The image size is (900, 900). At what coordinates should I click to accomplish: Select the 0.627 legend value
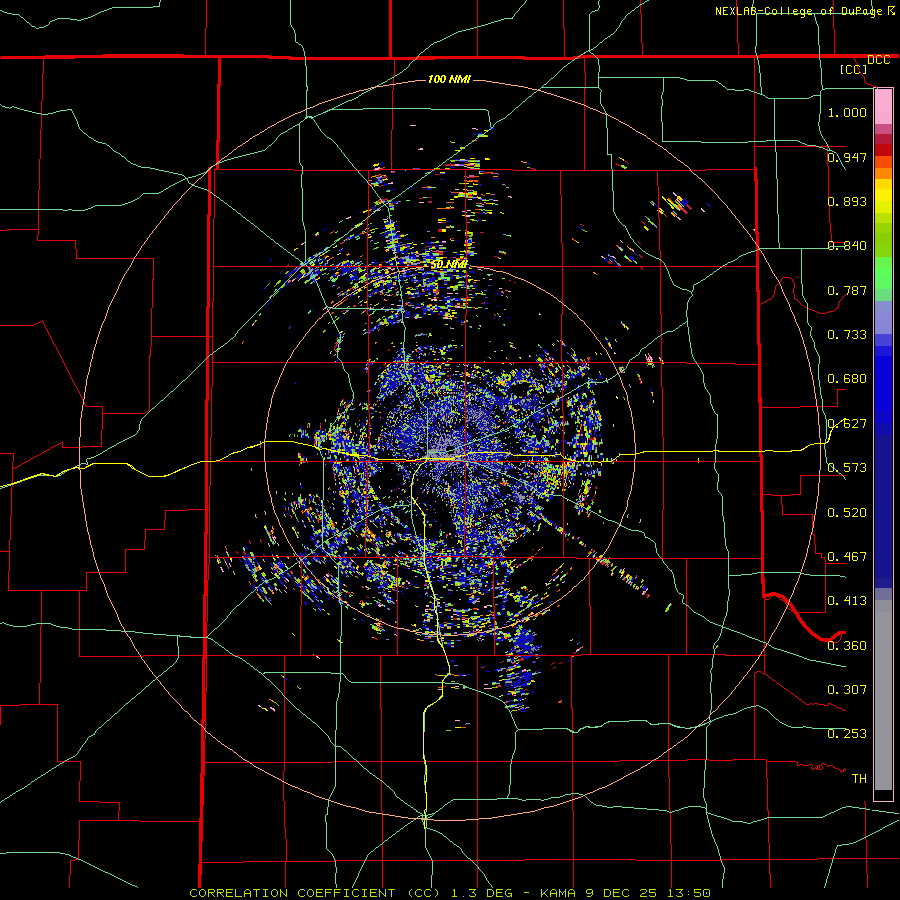tap(847, 424)
